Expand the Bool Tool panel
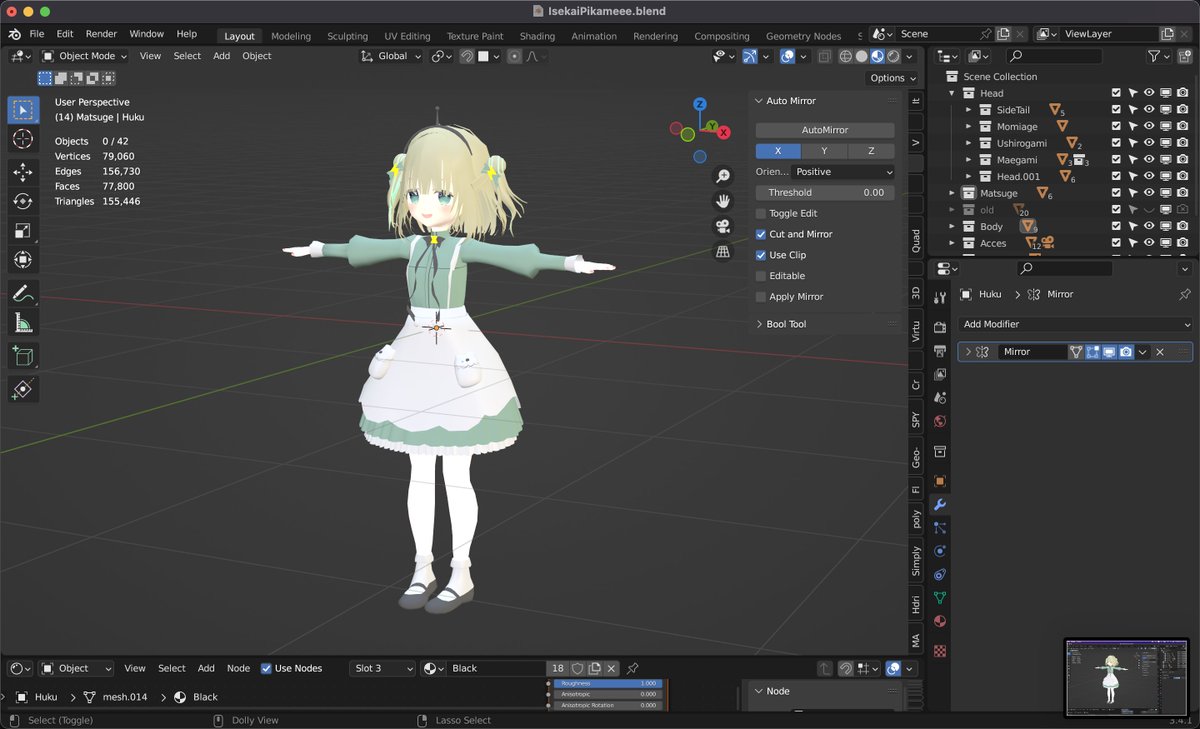Screen dimensions: 1200x729 (x=786, y=324)
